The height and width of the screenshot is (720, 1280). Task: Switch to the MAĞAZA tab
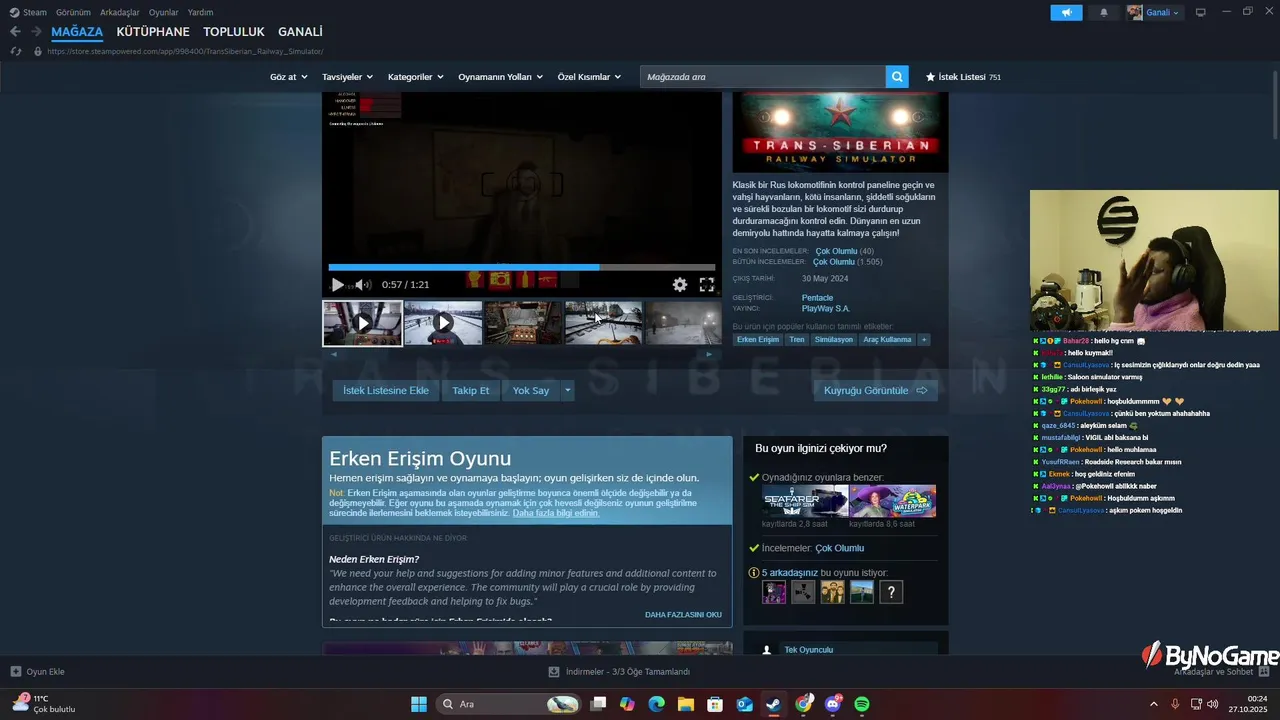click(77, 32)
